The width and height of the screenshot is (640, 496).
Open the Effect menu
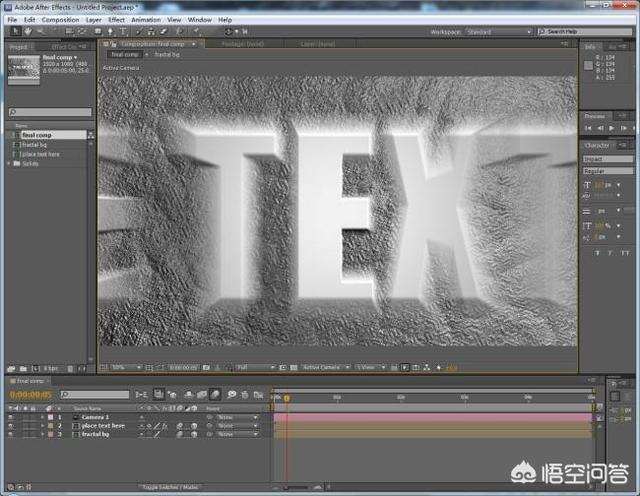116,20
